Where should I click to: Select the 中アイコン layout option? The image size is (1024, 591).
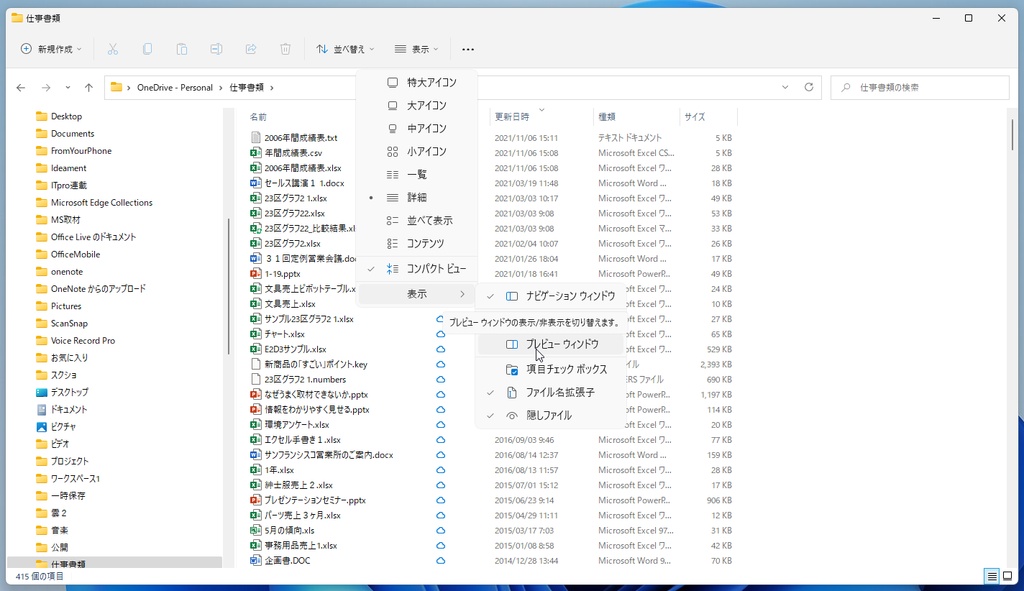coord(418,128)
